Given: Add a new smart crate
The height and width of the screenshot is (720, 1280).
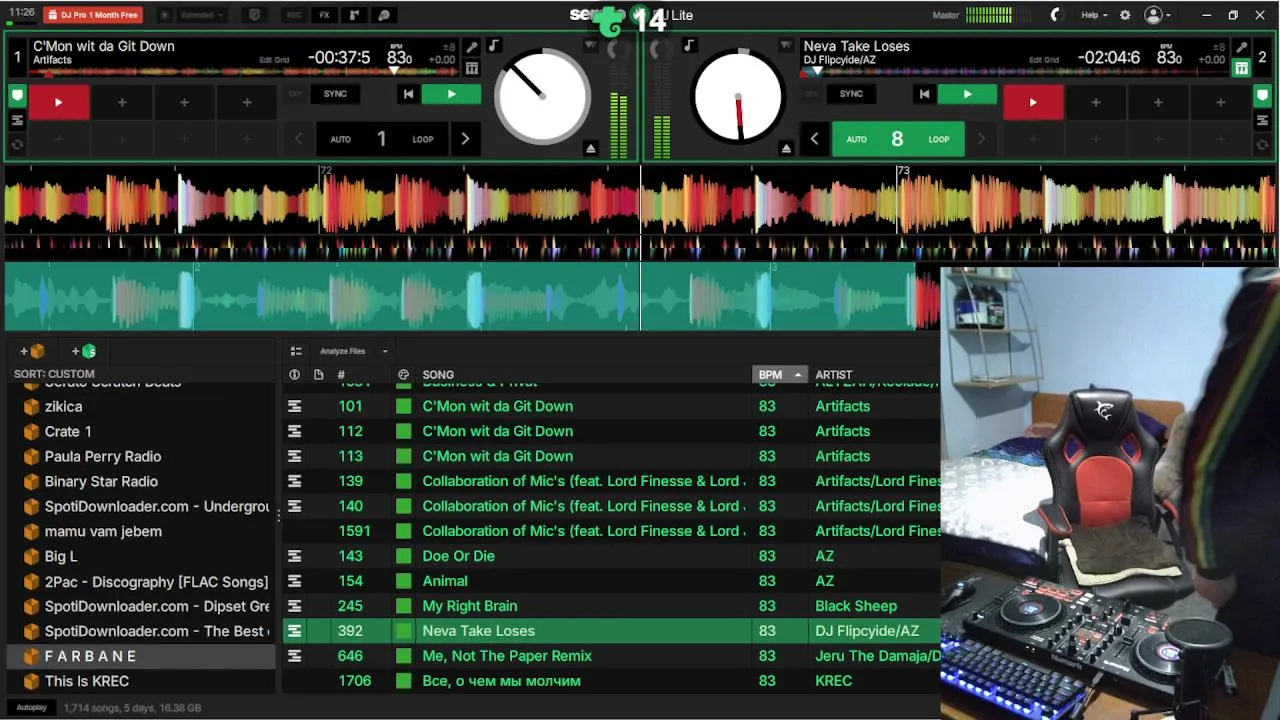Looking at the screenshot, I should [84, 351].
